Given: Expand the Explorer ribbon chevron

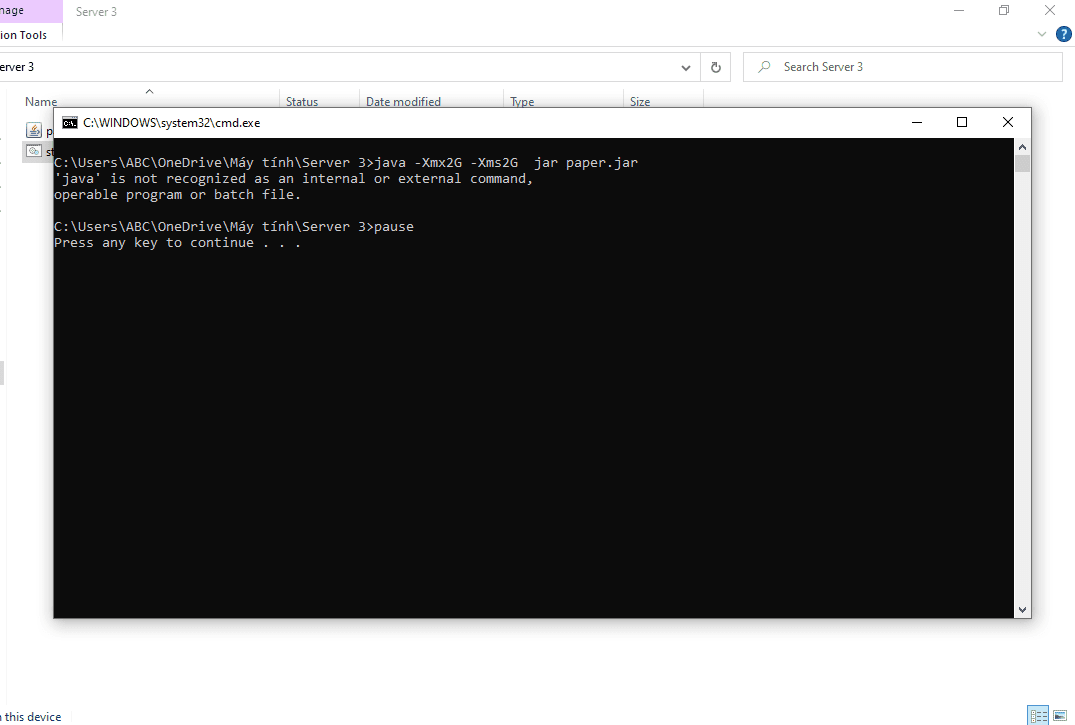Looking at the screenshot, I should click(1041, 34).
